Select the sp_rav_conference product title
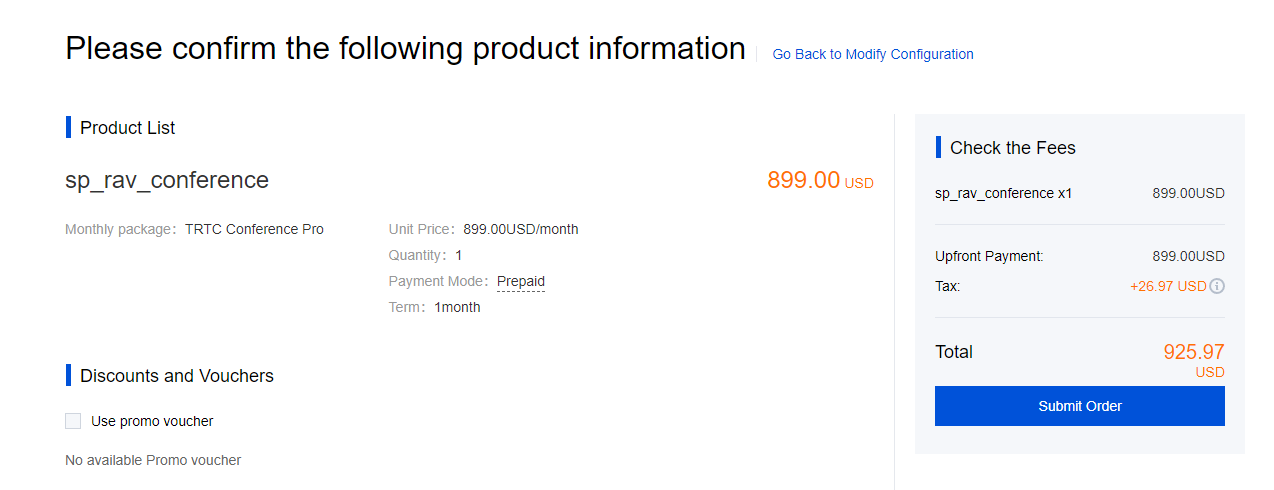1274x490 pixels. pos(167,180)
